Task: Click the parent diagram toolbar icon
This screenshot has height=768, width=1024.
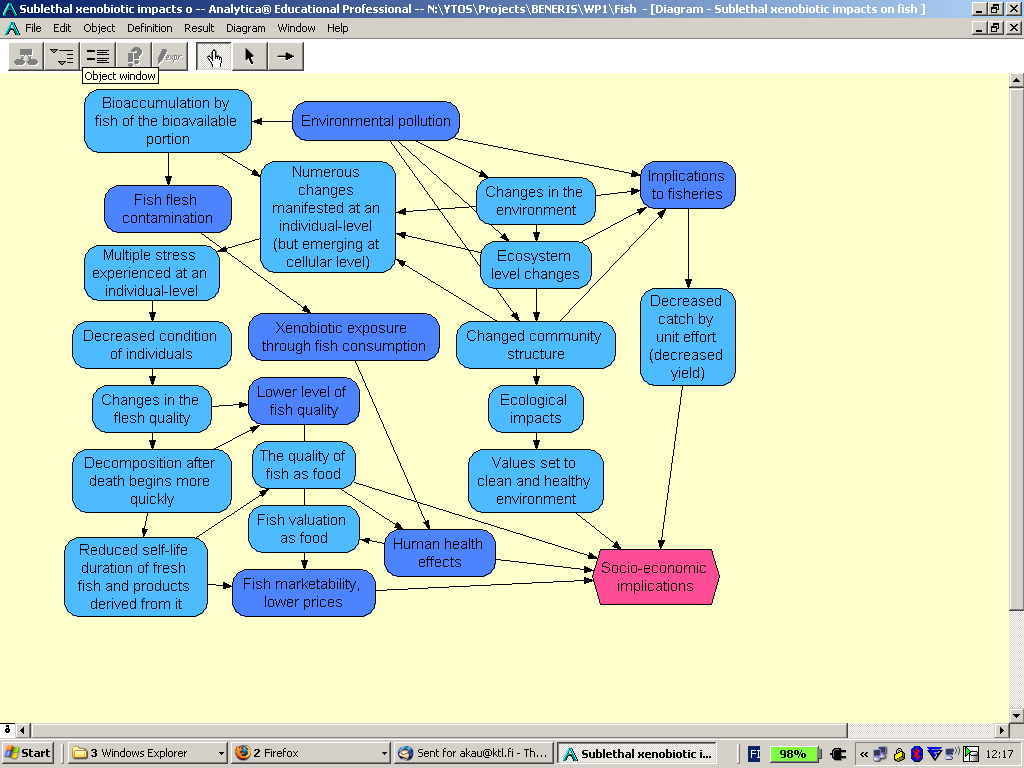Action: (25, 57)
